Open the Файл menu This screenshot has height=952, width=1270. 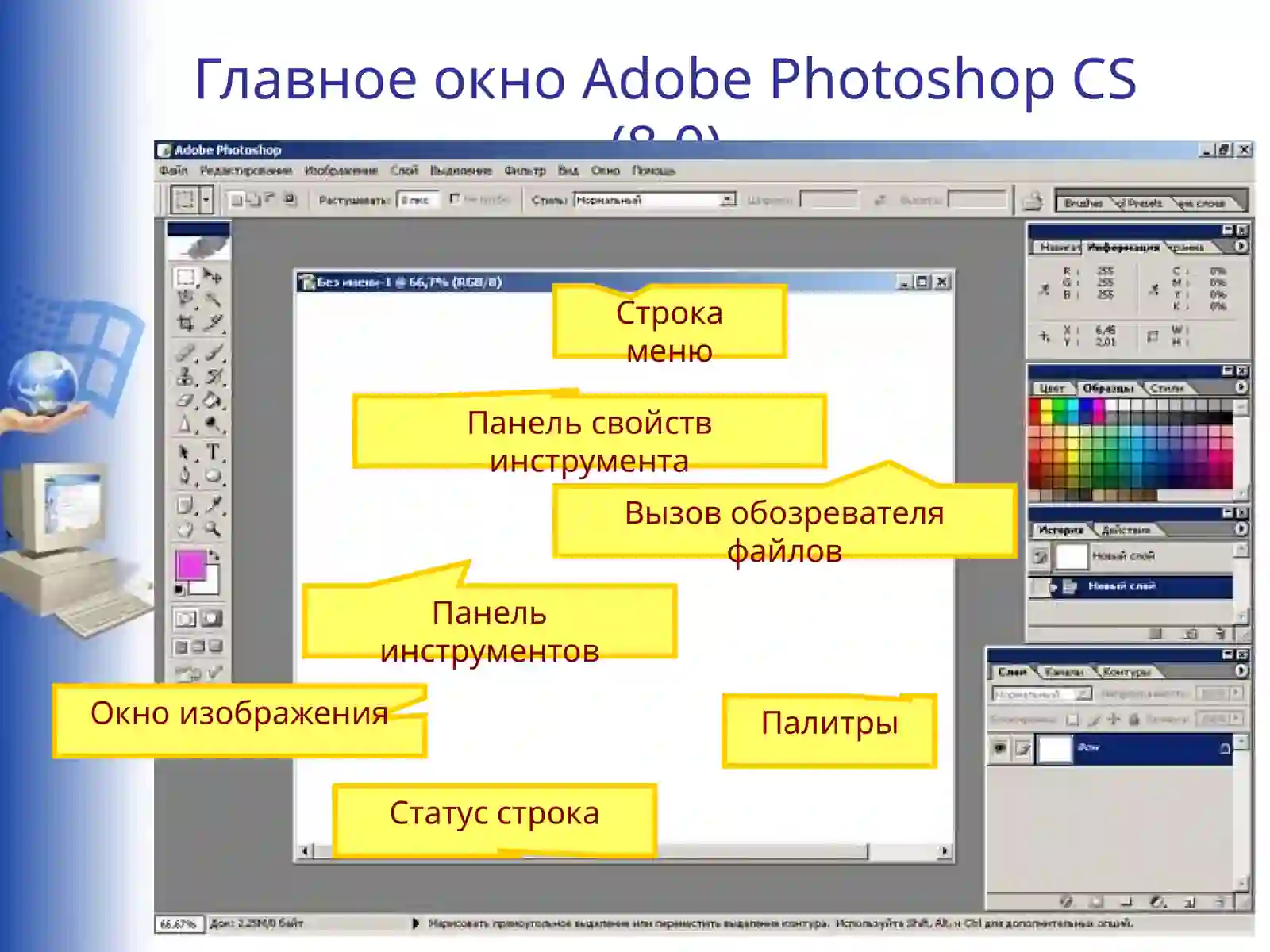click(x=173, y=171)
